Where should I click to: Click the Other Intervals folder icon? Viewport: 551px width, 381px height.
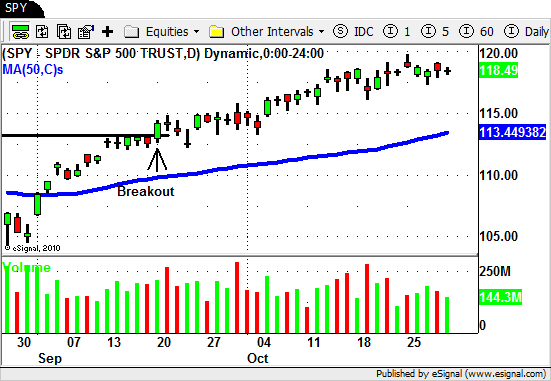click(216, 32)
